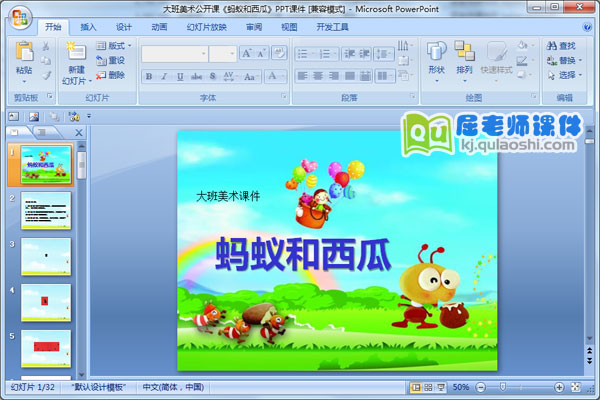Open the Select (选择) dropdown
The width and height of the screenshot is (600, 400).
564,75
